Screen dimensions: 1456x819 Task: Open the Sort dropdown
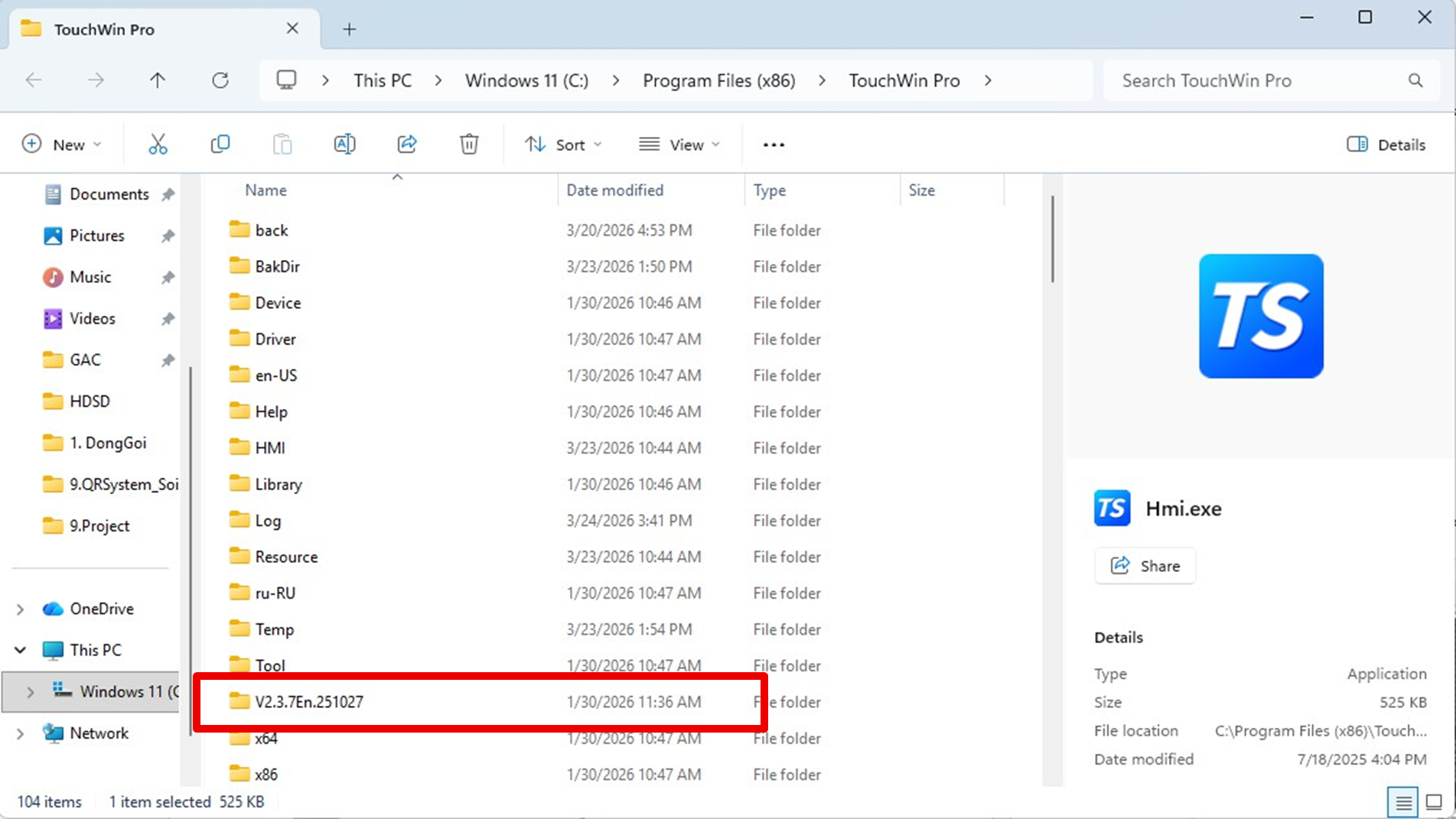pyautogui.click(x=563, y=145)
